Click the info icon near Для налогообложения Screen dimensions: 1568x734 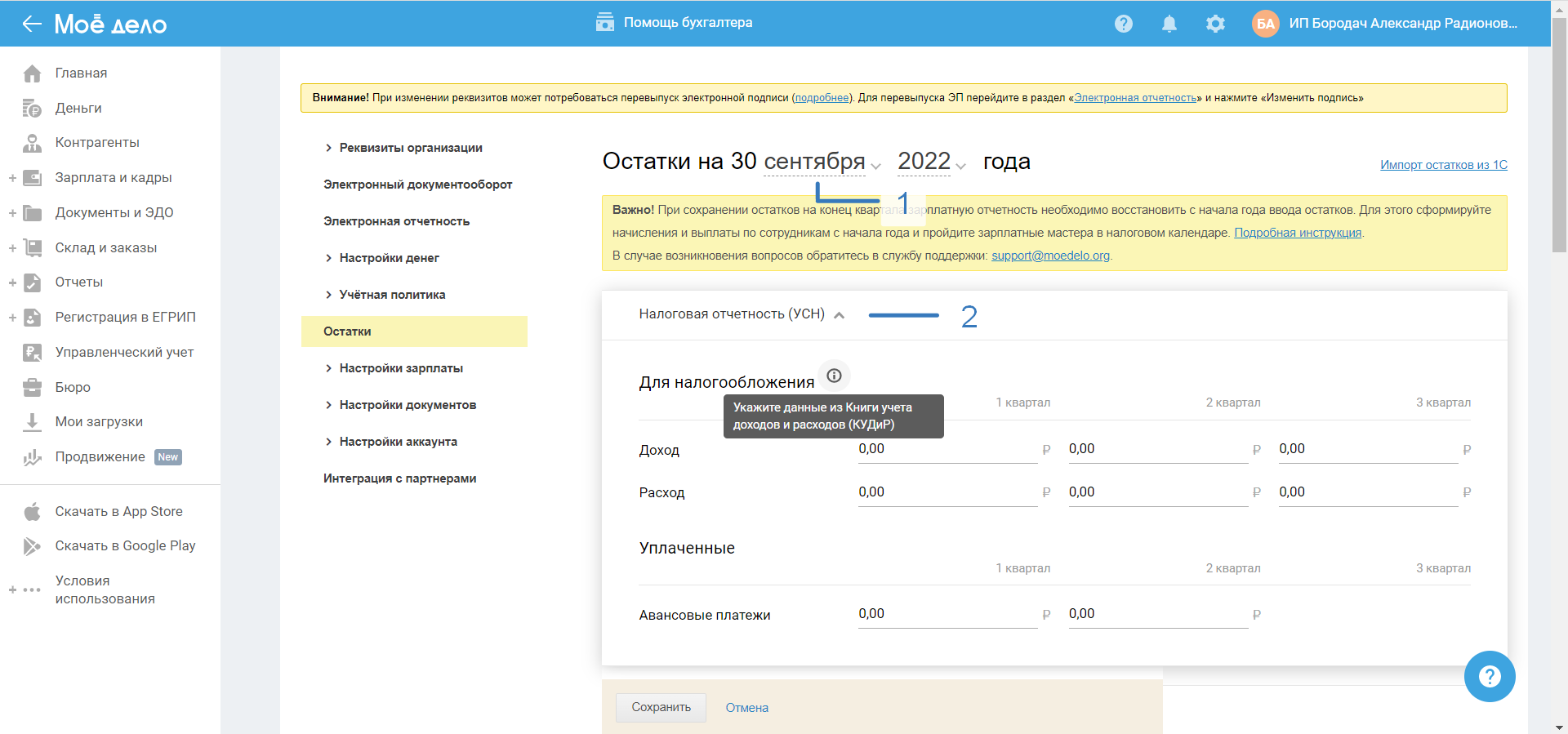pyautogui.click(x=834, y=376)
